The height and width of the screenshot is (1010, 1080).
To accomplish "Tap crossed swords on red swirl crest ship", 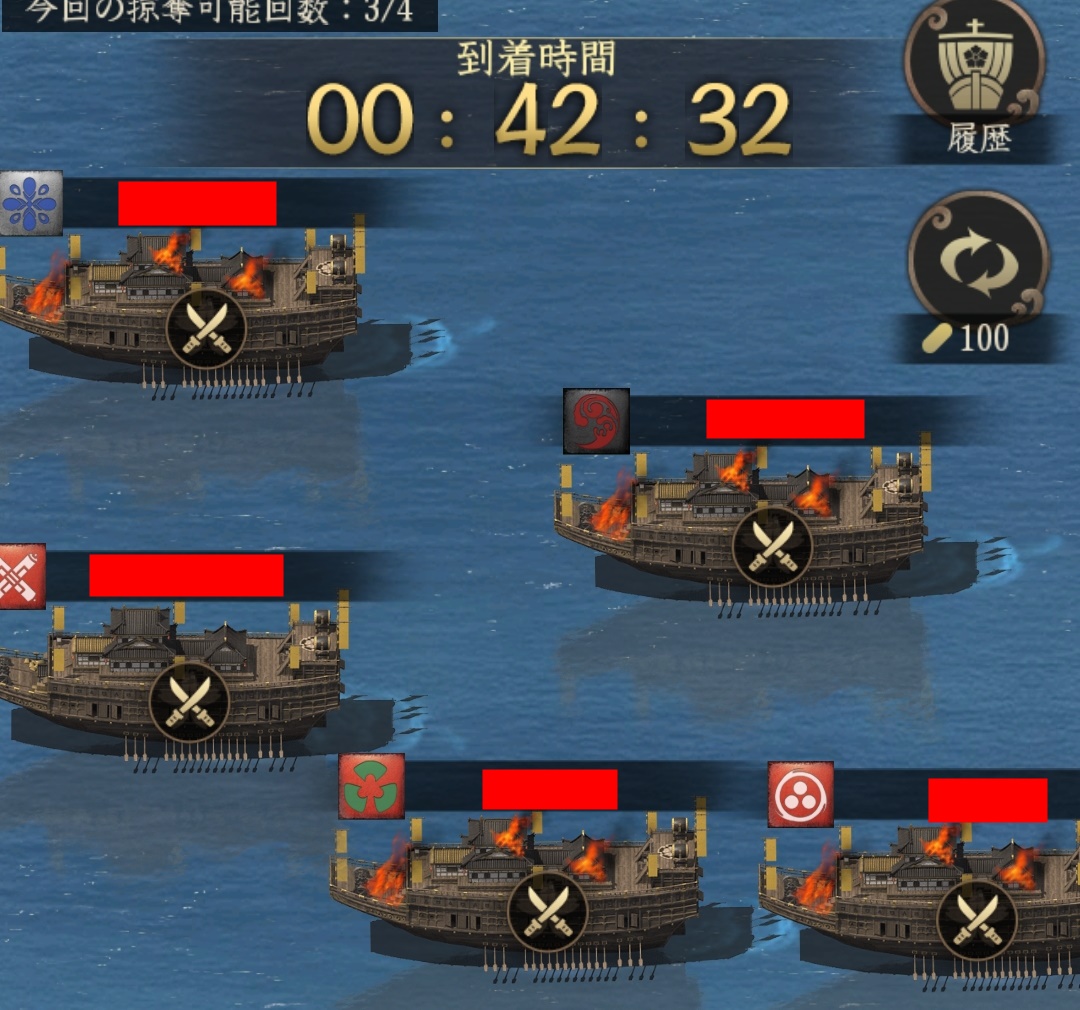I will point(772,546).
